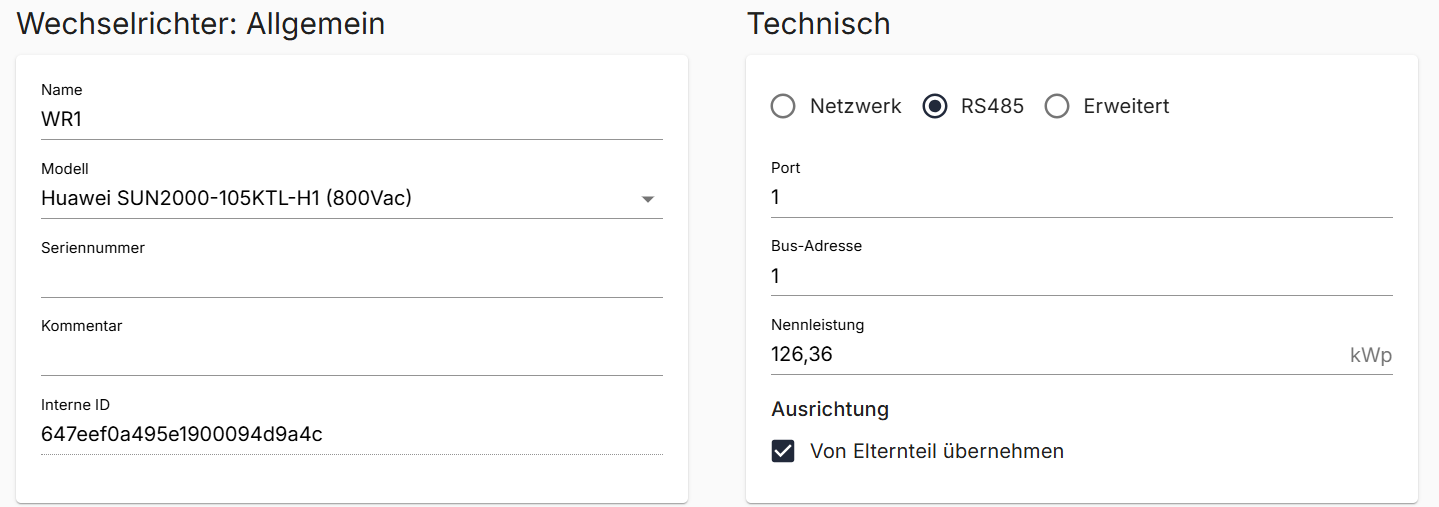Select the Netzwerk radio button
This screenshot has width=1439, height=507.
[783, 106]
